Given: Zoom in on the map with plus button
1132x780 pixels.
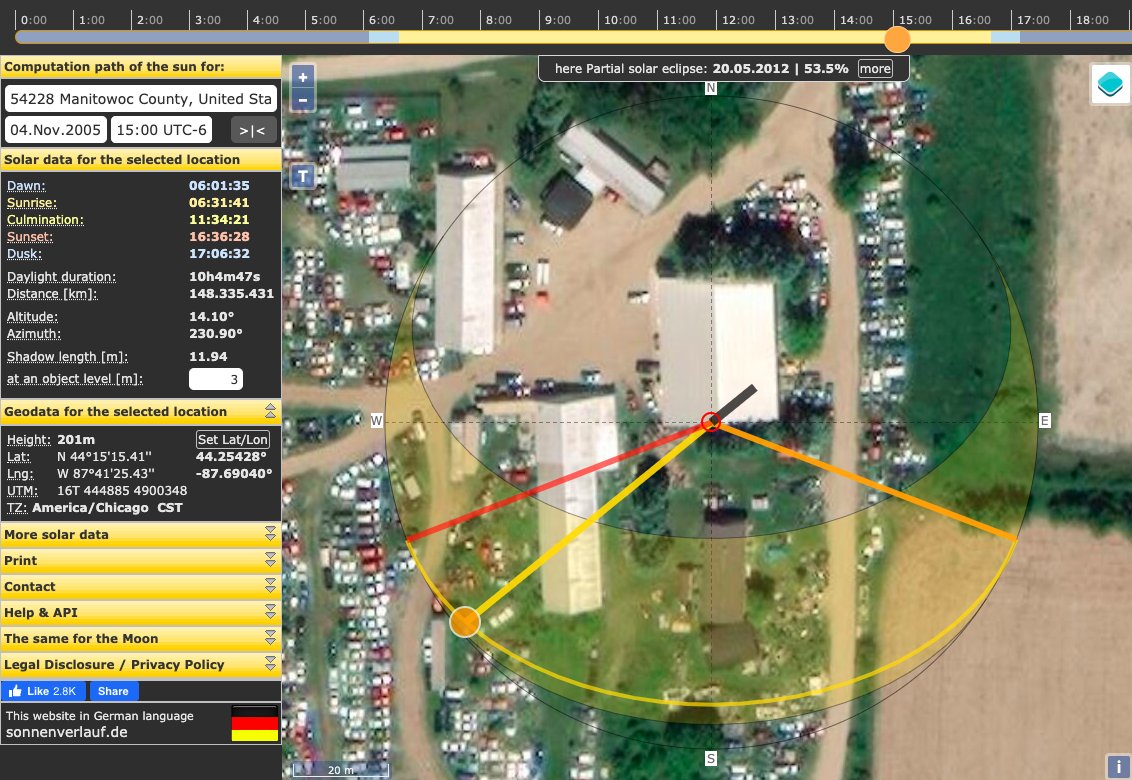Looking at the screenshot, I should click(x=302, y=77).
